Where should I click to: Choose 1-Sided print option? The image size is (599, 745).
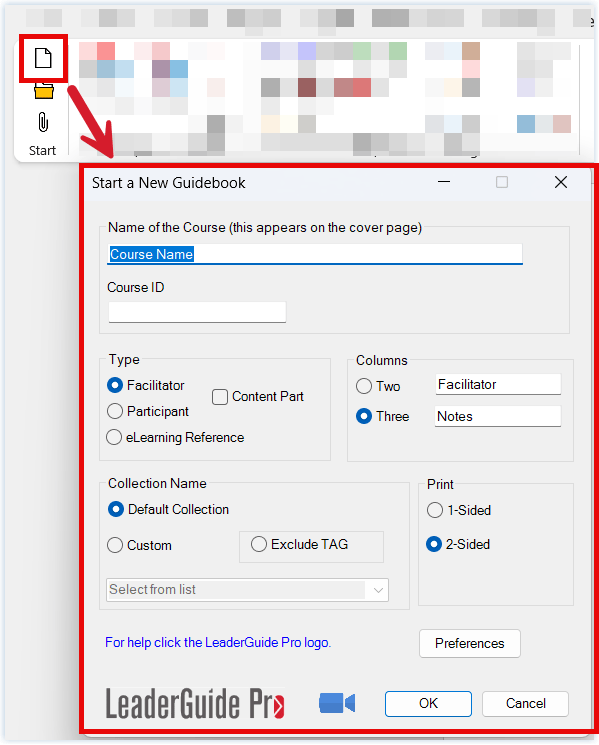pyautogui.click(x=435, y=510)
